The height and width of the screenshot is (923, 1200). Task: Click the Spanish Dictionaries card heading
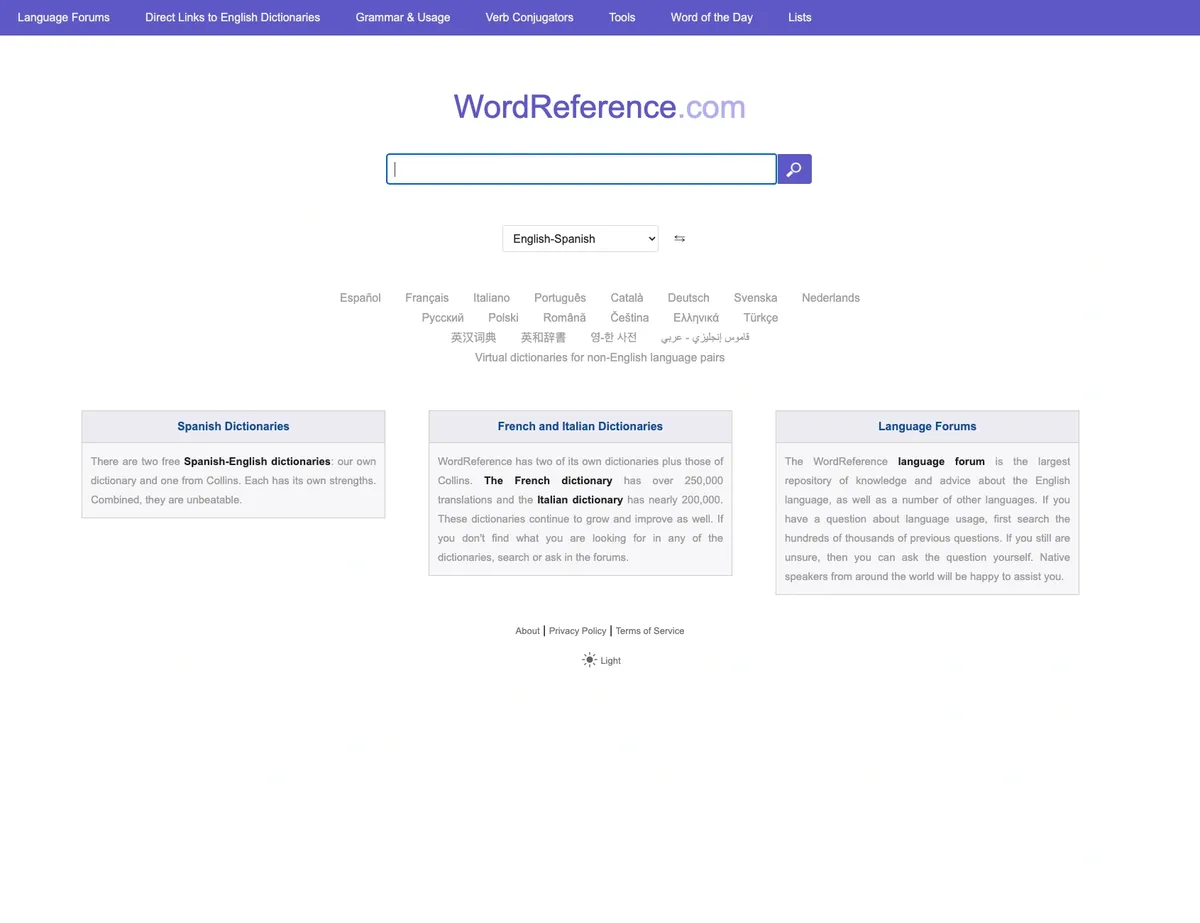pyautogui.click(x=233, y=426)
